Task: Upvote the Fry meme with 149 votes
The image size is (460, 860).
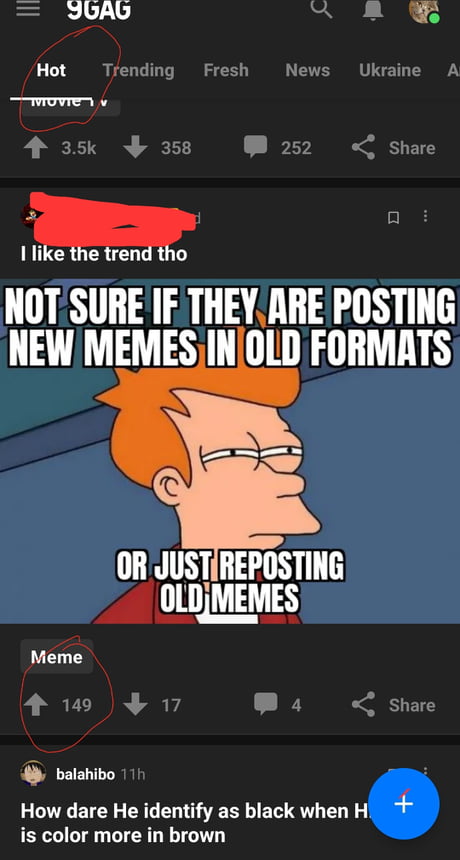Action: coord(36,705)
